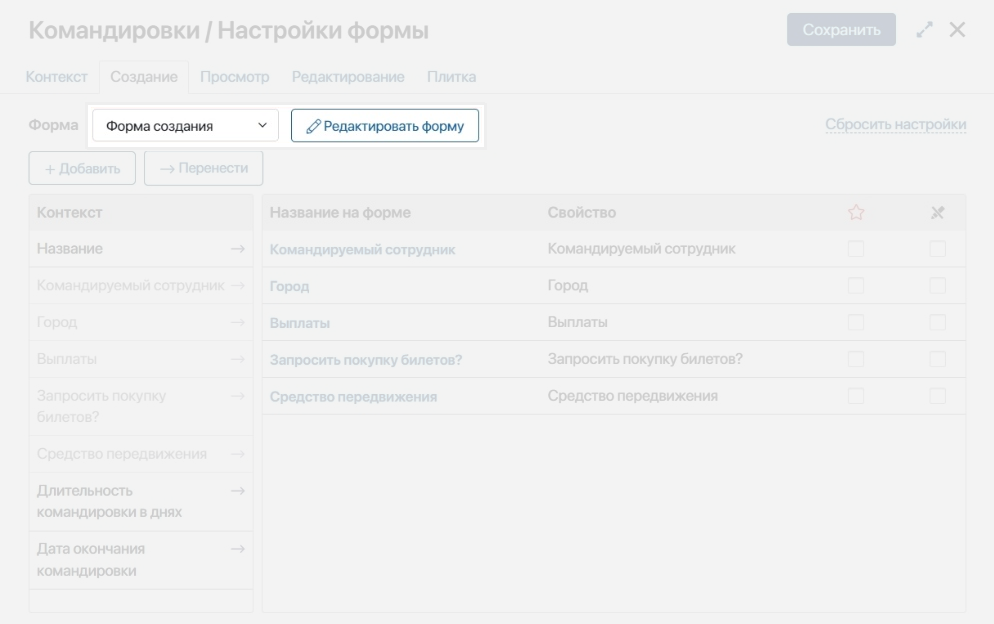
Task: Click arrow beside Дата окончания командировки
Action: 237,549
